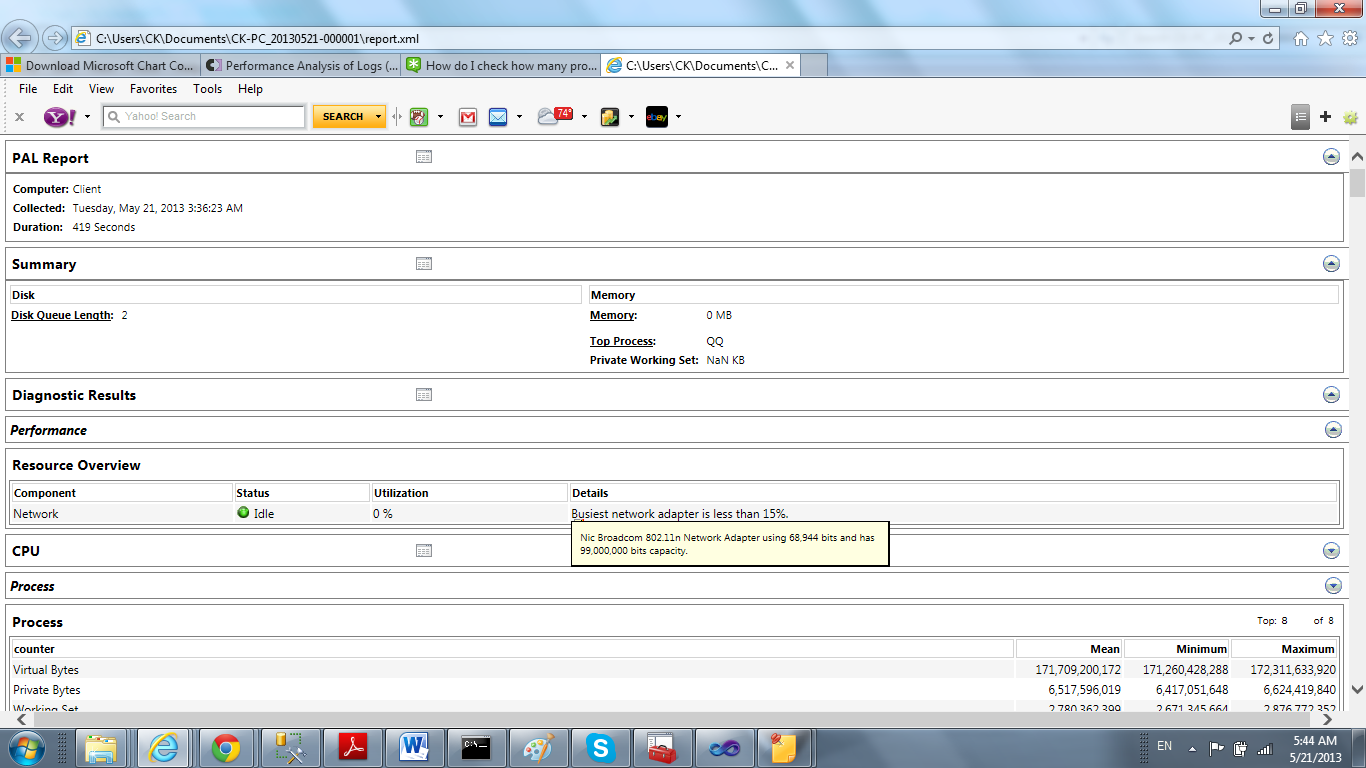Expand the CPU section
This screenshot has height=768, width=1366.
pyautogui.click(x=1331, y=550)
